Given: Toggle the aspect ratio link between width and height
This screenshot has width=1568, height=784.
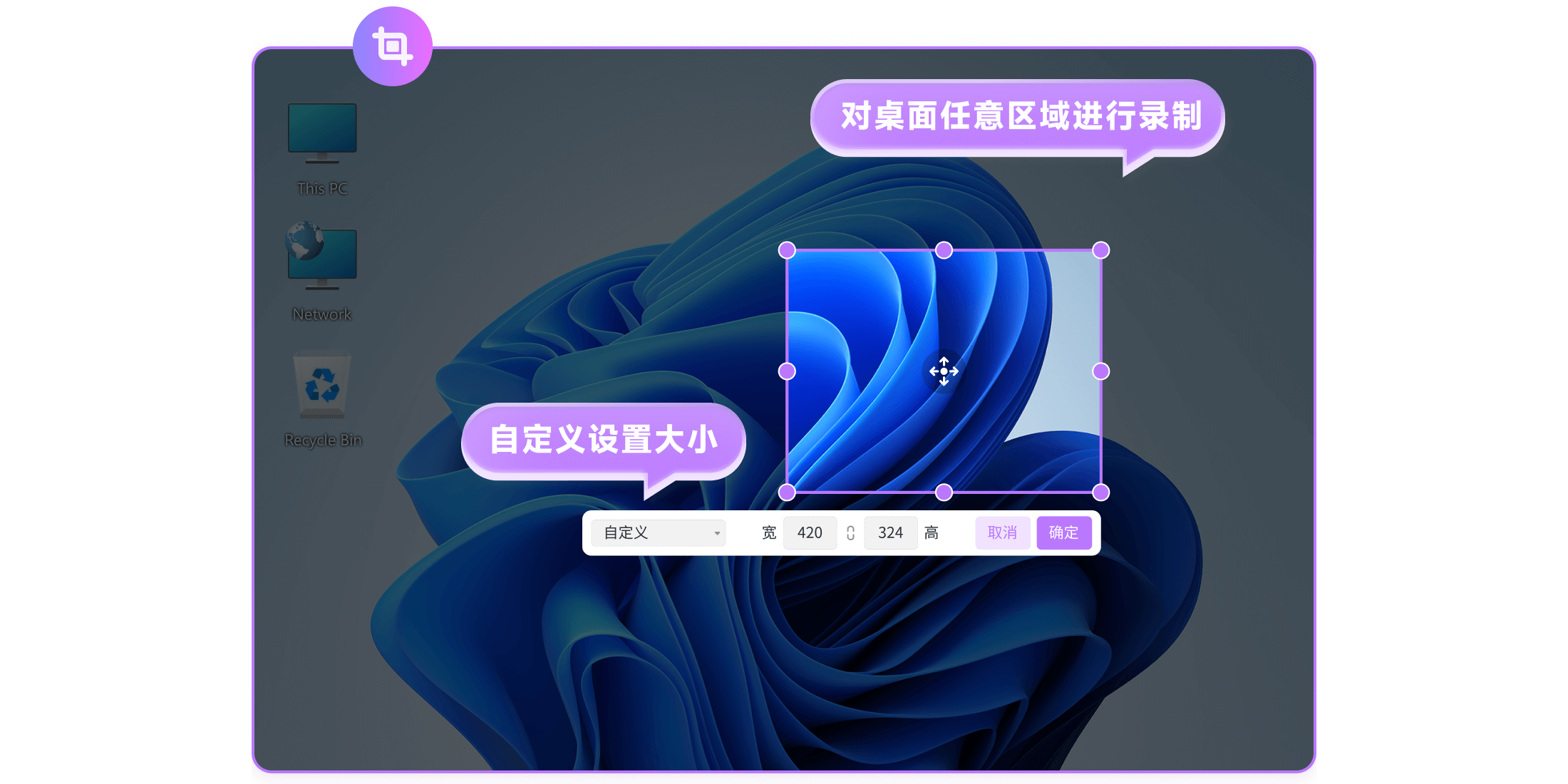Looking at the screenshot, I should pyautogui.click(x=850, y=532).
